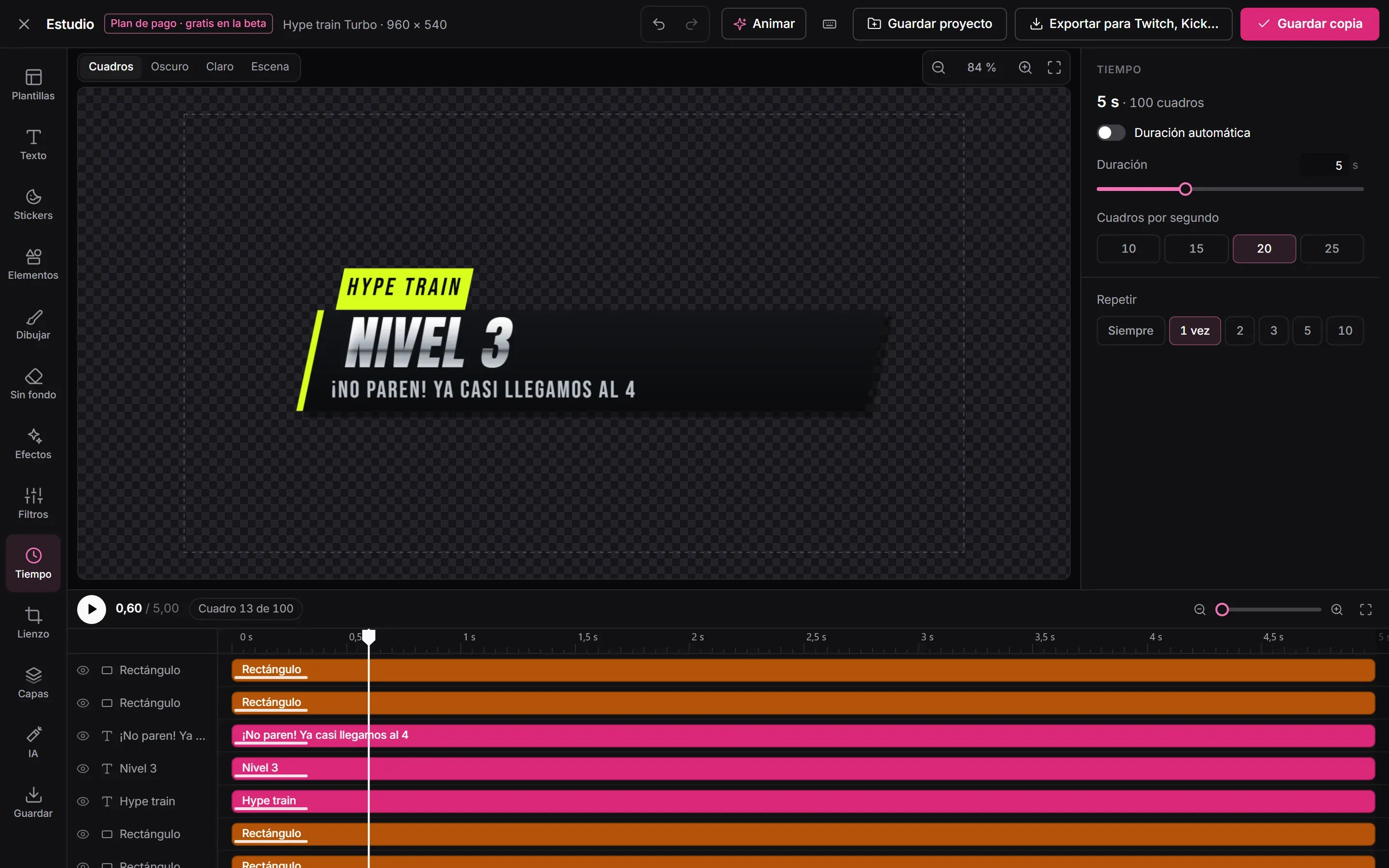Click the undo arrow
Screen dimensions: 1389x868
659,24
